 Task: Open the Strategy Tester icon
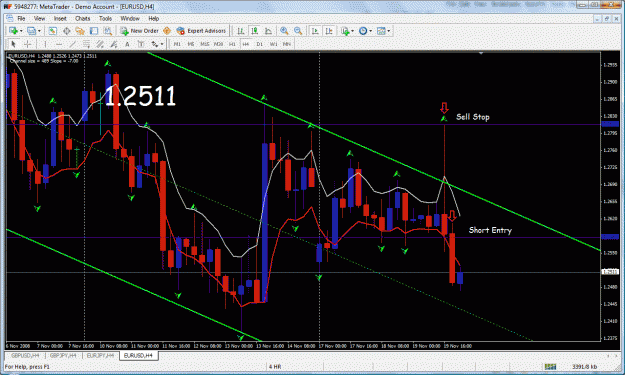pyautogui.click(x=107, y=31)
